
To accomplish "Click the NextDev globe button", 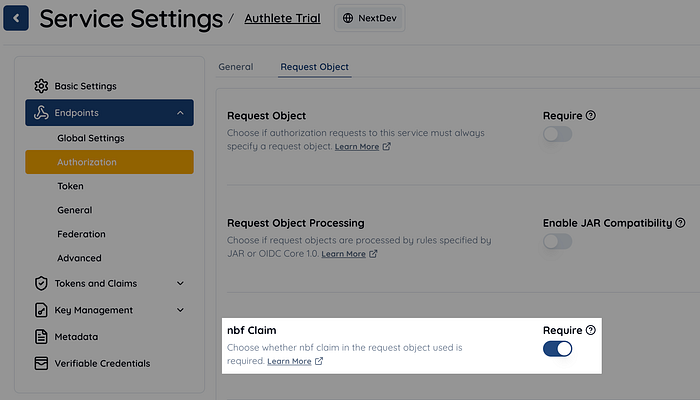I will pos(369,18).
